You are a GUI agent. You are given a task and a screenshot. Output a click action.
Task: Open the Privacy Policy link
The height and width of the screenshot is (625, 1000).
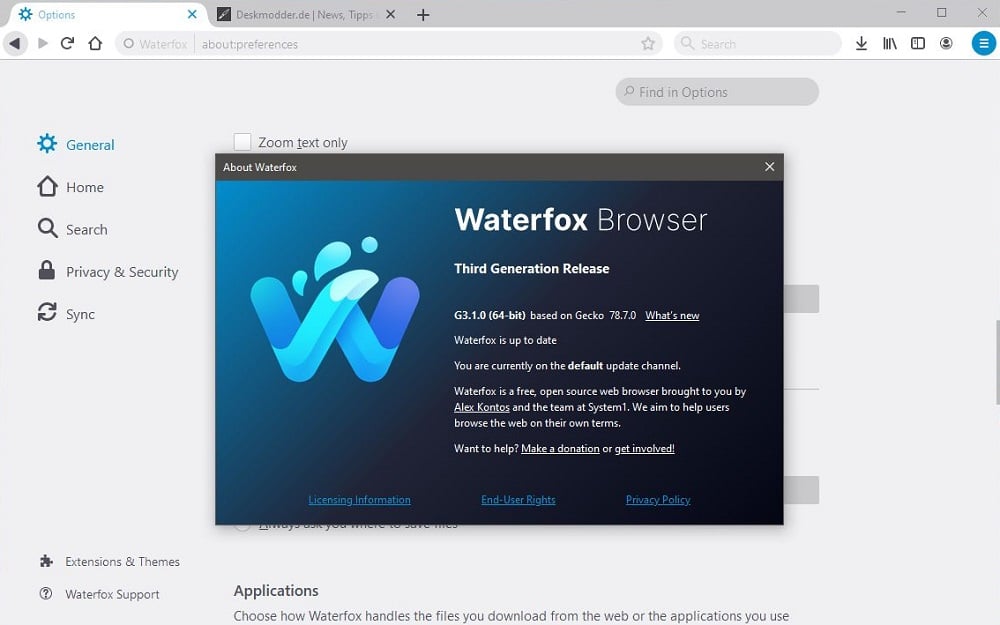click(x=658, y=499)
